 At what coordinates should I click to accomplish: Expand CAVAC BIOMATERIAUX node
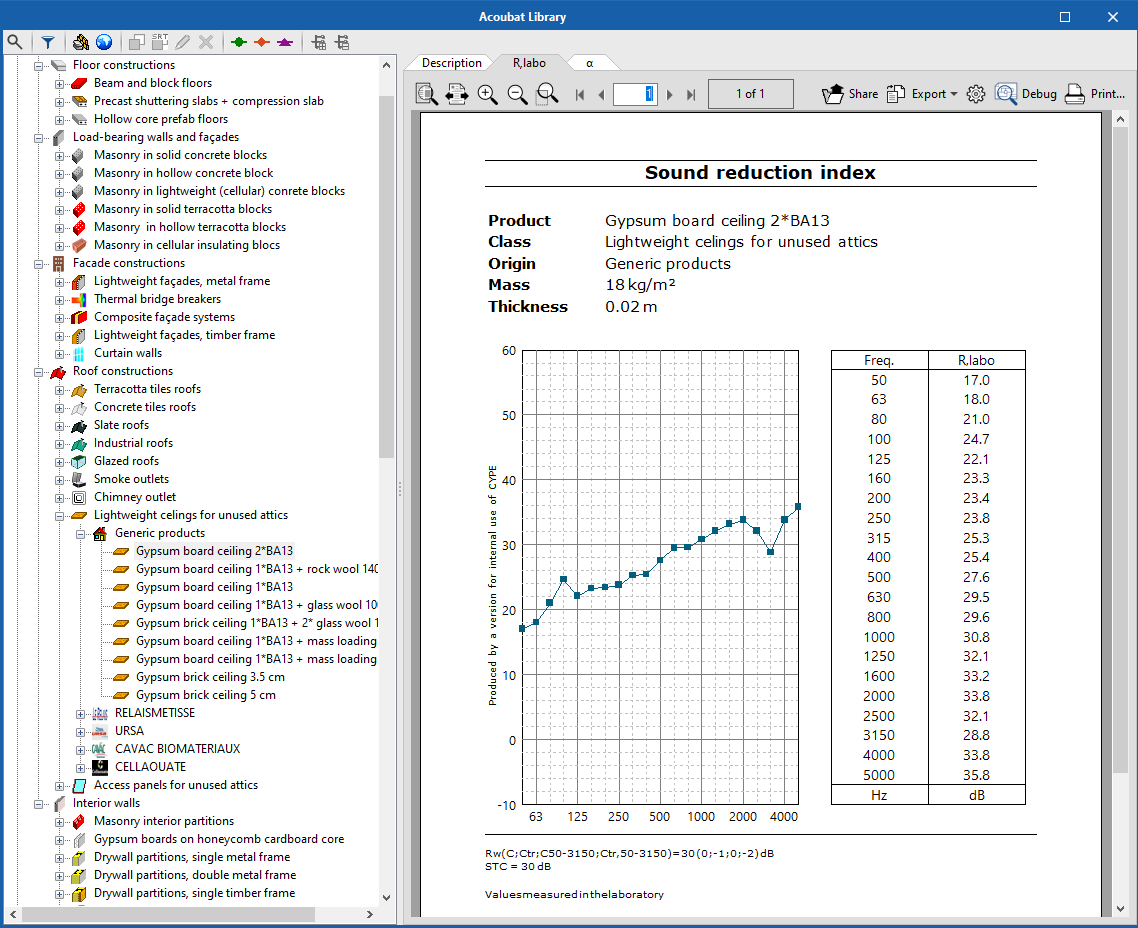(81, 750)
